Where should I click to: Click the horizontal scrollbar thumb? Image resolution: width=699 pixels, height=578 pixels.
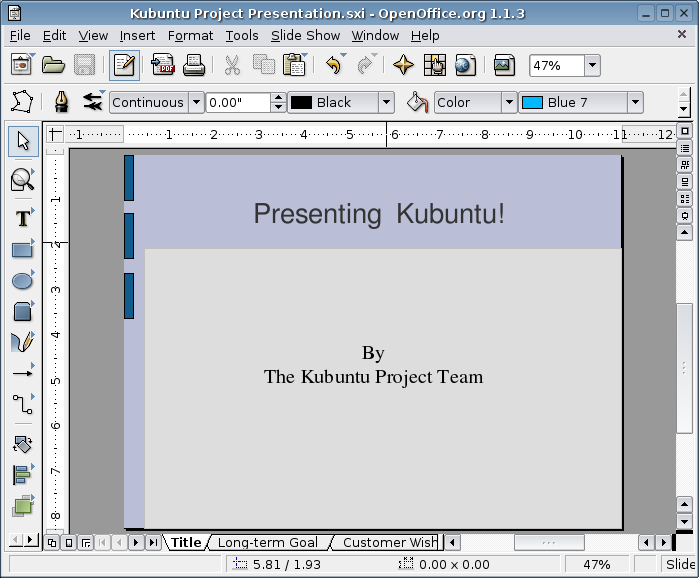click(x=549, y=542)
